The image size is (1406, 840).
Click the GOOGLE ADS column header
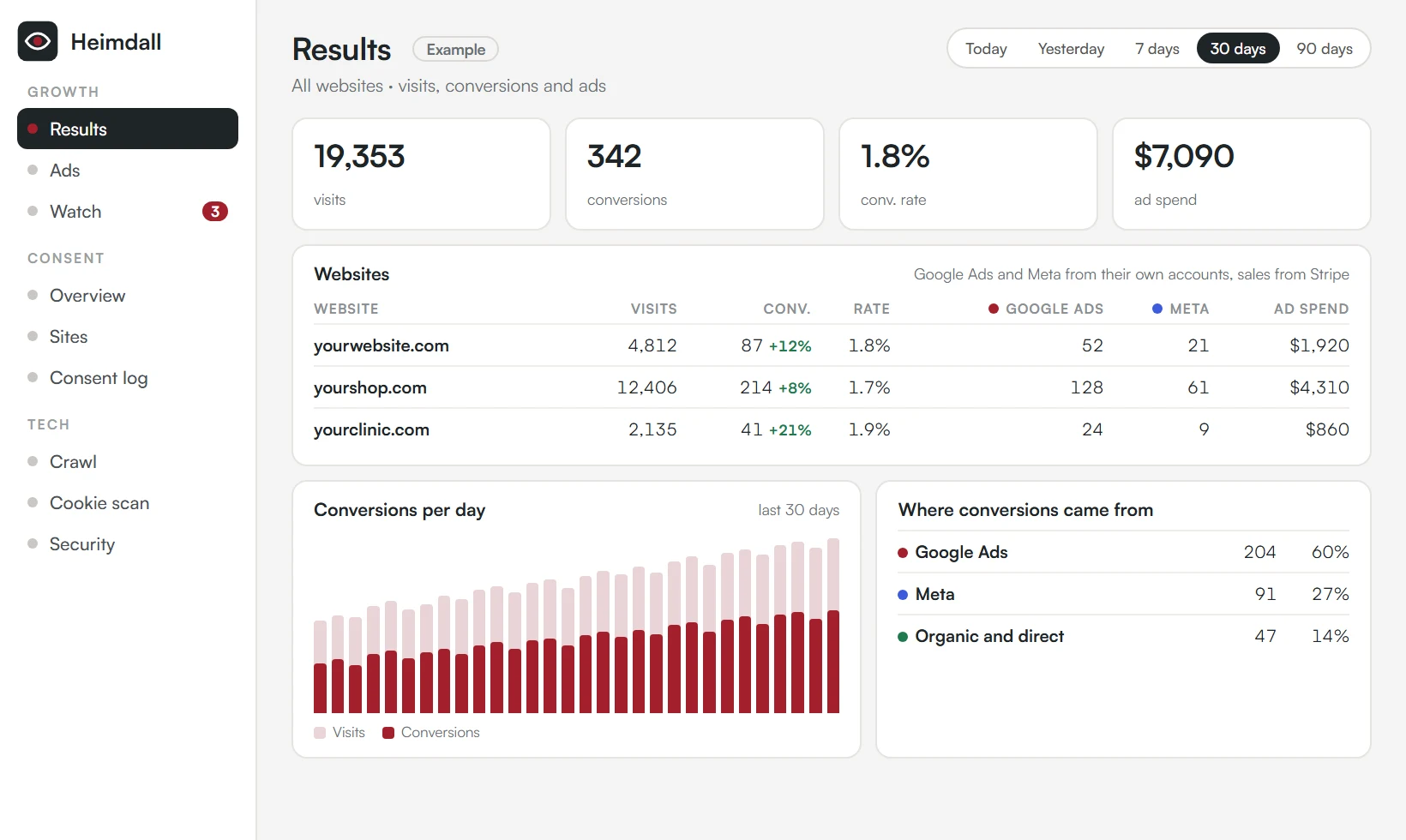1046,309
